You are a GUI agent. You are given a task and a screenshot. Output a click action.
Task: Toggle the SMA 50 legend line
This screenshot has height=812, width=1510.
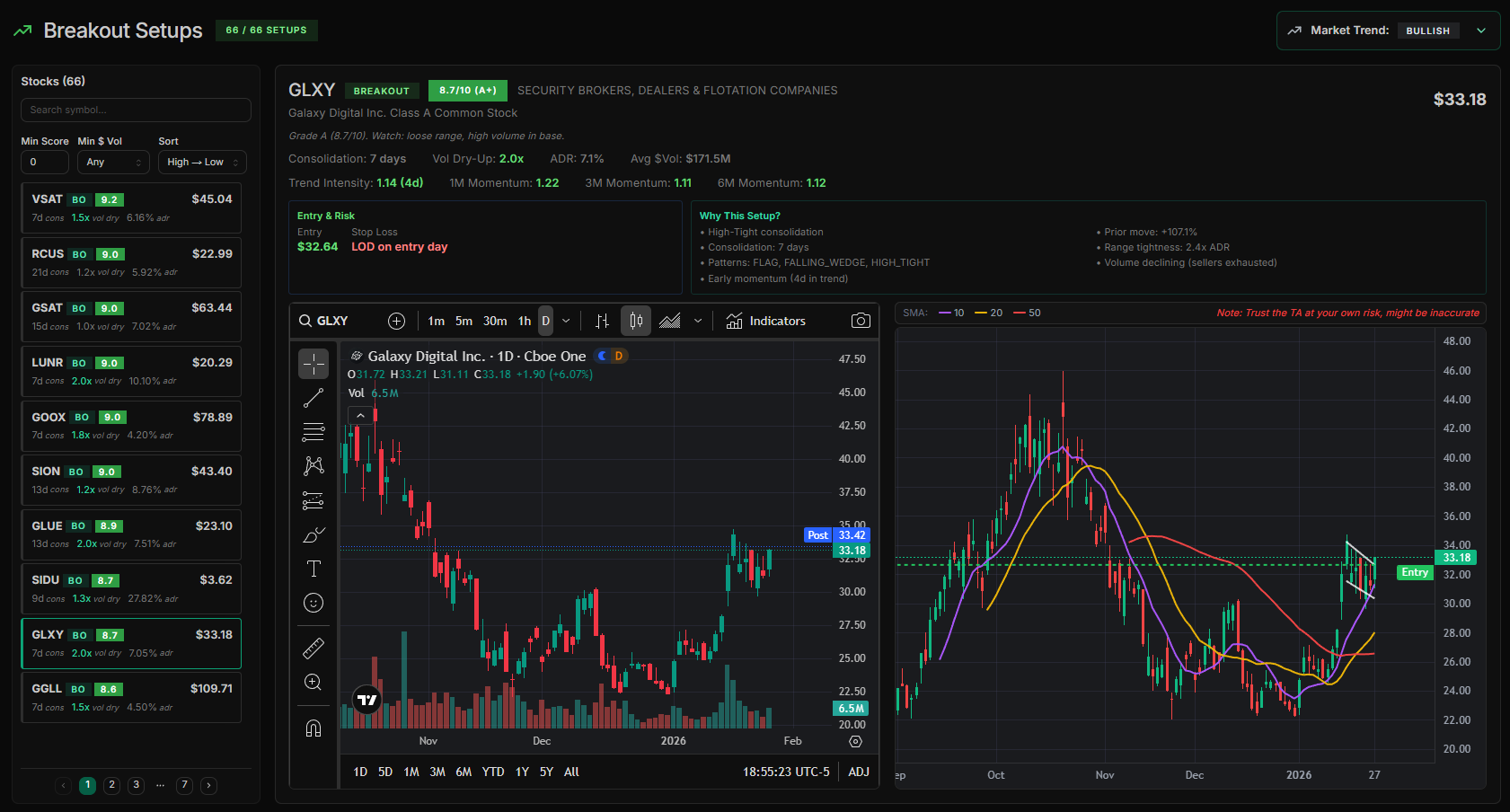coord(1027,313)
